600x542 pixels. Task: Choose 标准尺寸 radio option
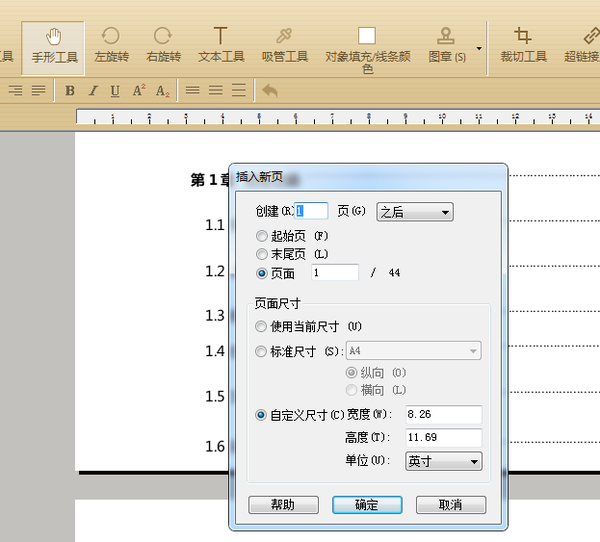click(x=261, y=351)
